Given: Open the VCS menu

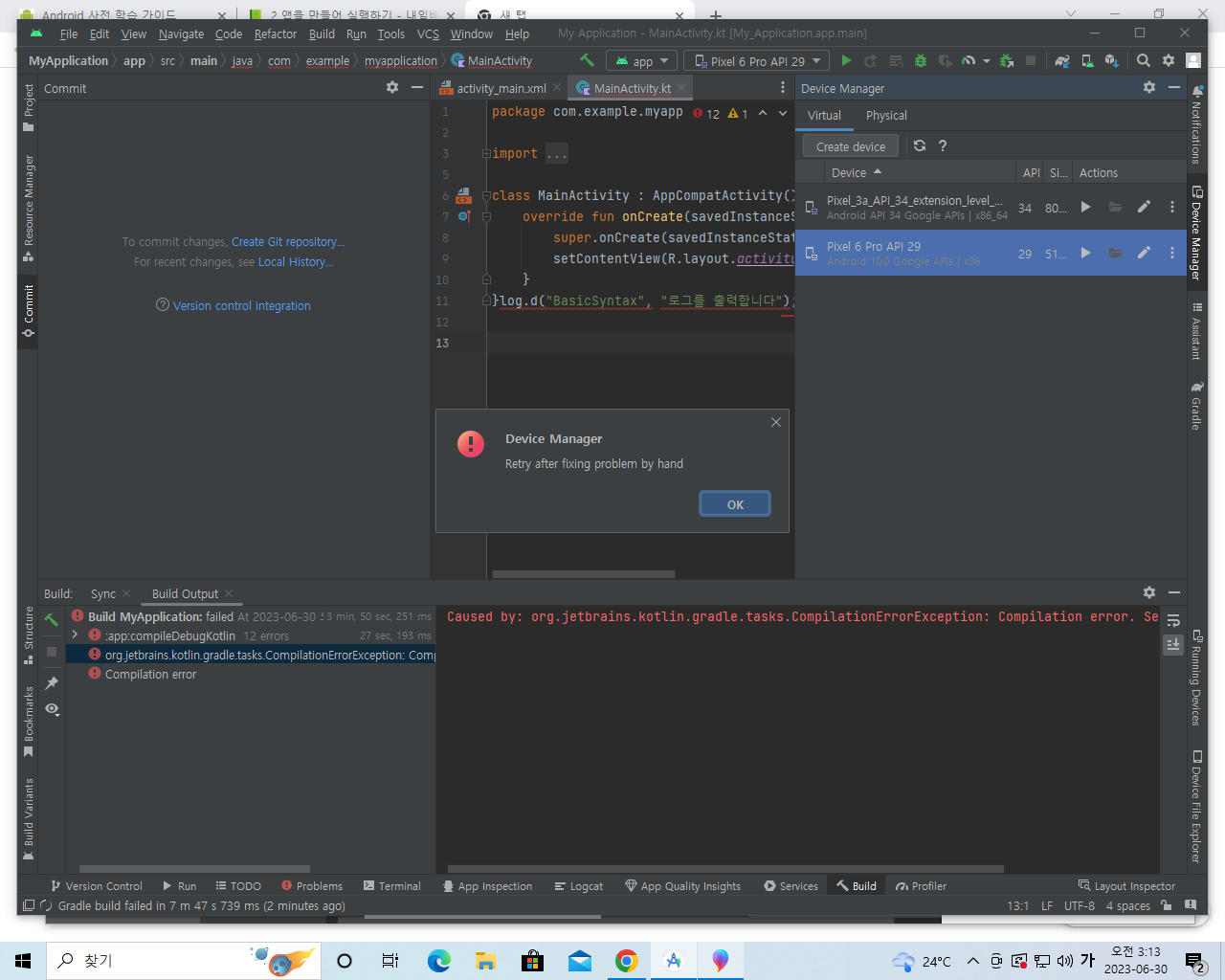Looking at the screenshot, I should [428, 33].
